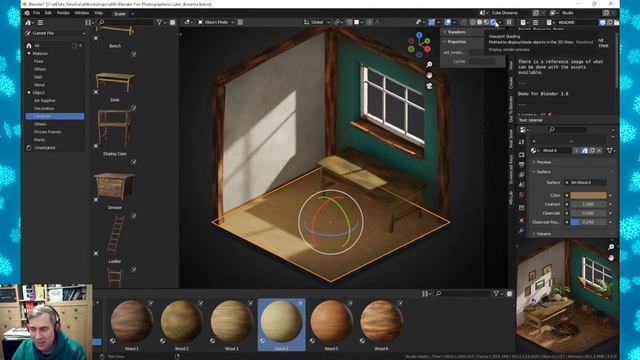The width and height of the screenshot is (640, 360).
Task: Collapse the Object catalog
Action: pos(29,93)
